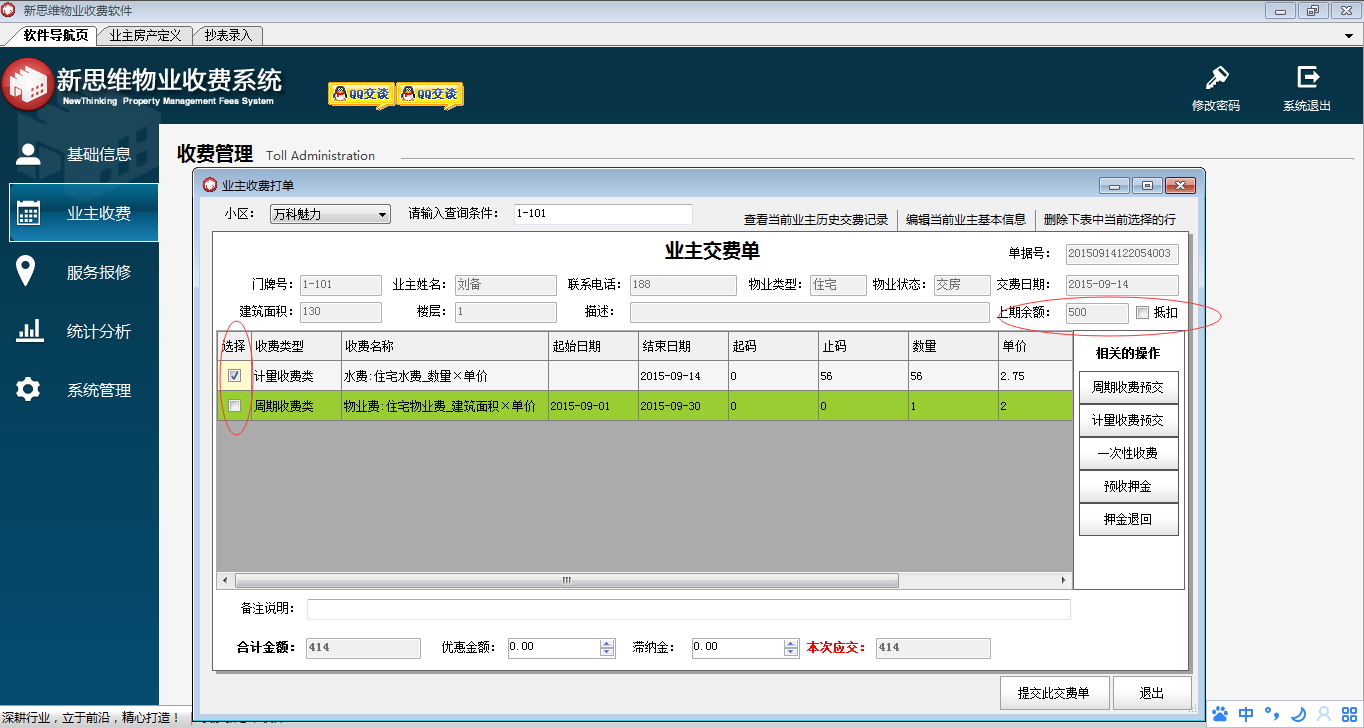Image resolution: width=1364 pixels, height=728 pixels.
Task: Select the 2015-09-01 起始日期 cell
Action: pyautogui.click(x=593, y=406)
